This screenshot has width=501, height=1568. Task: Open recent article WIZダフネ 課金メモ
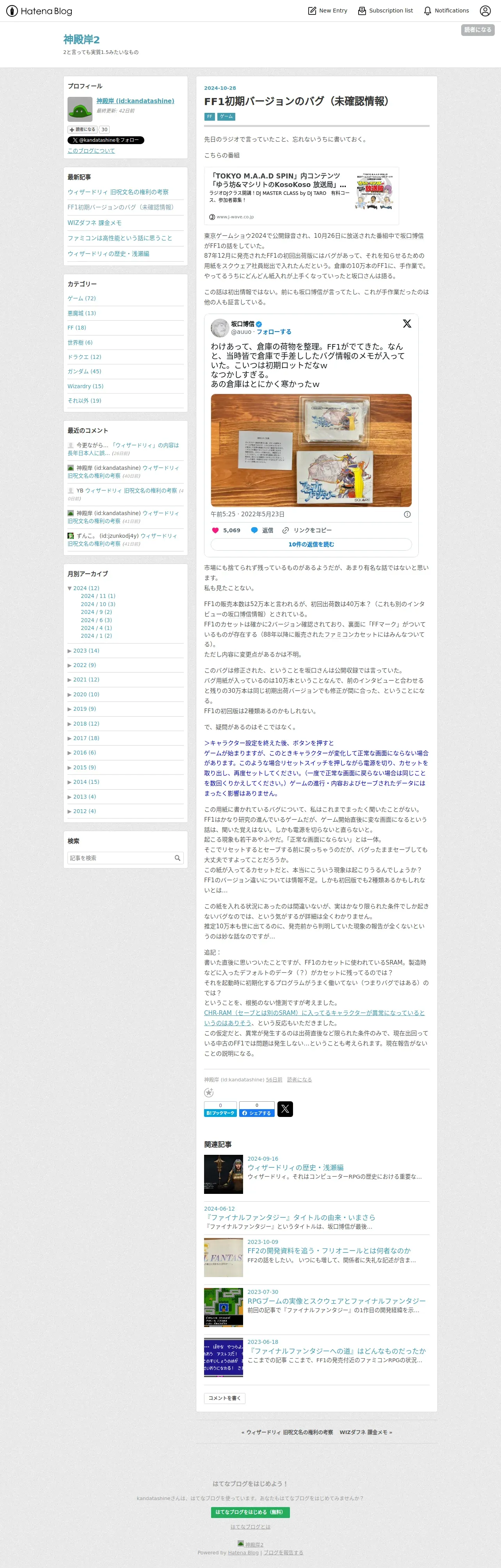click(94, 223)
